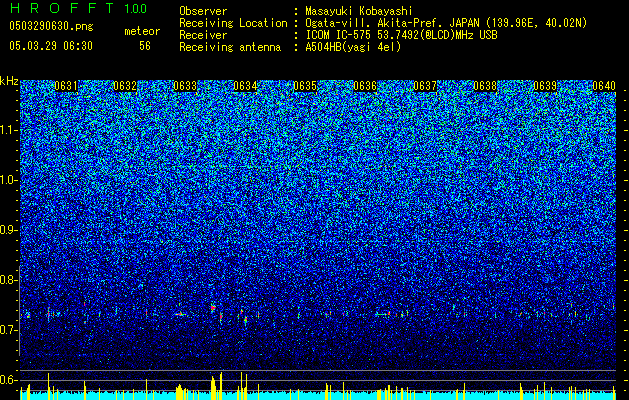Click the 0.8 frequency axis label
This screenshot has width=629, height=400.
click(8, 280)
